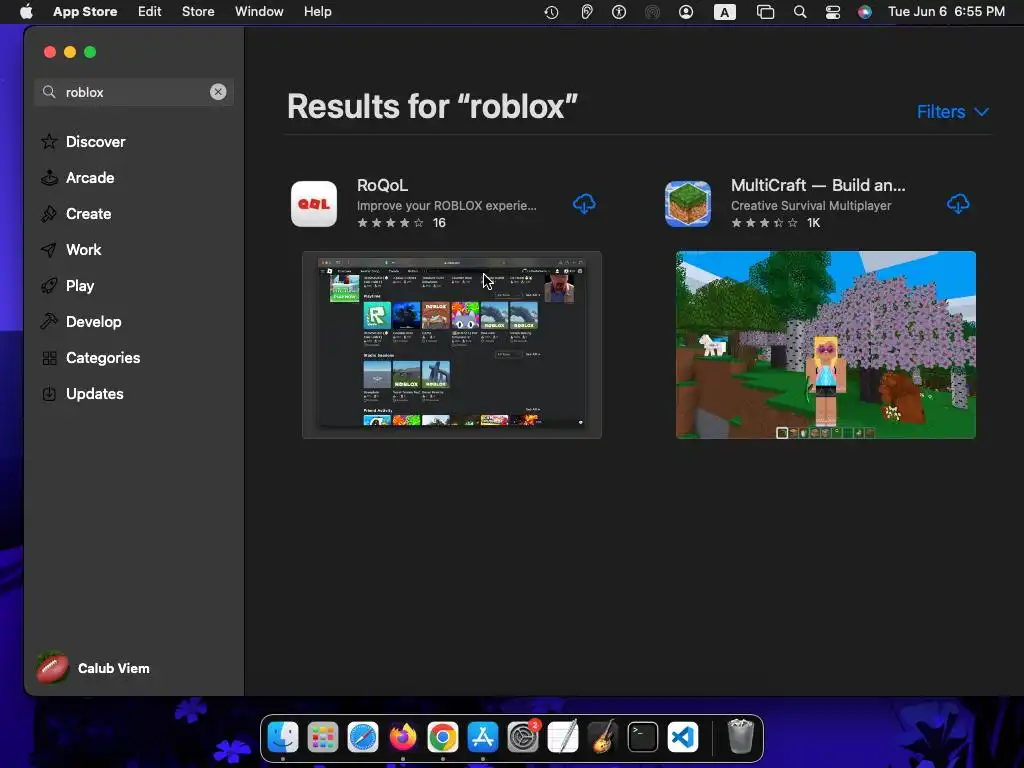Click the Stage Manager windows icon
The height and width of the screenshot is (768, 1024).
pos(765,12)
